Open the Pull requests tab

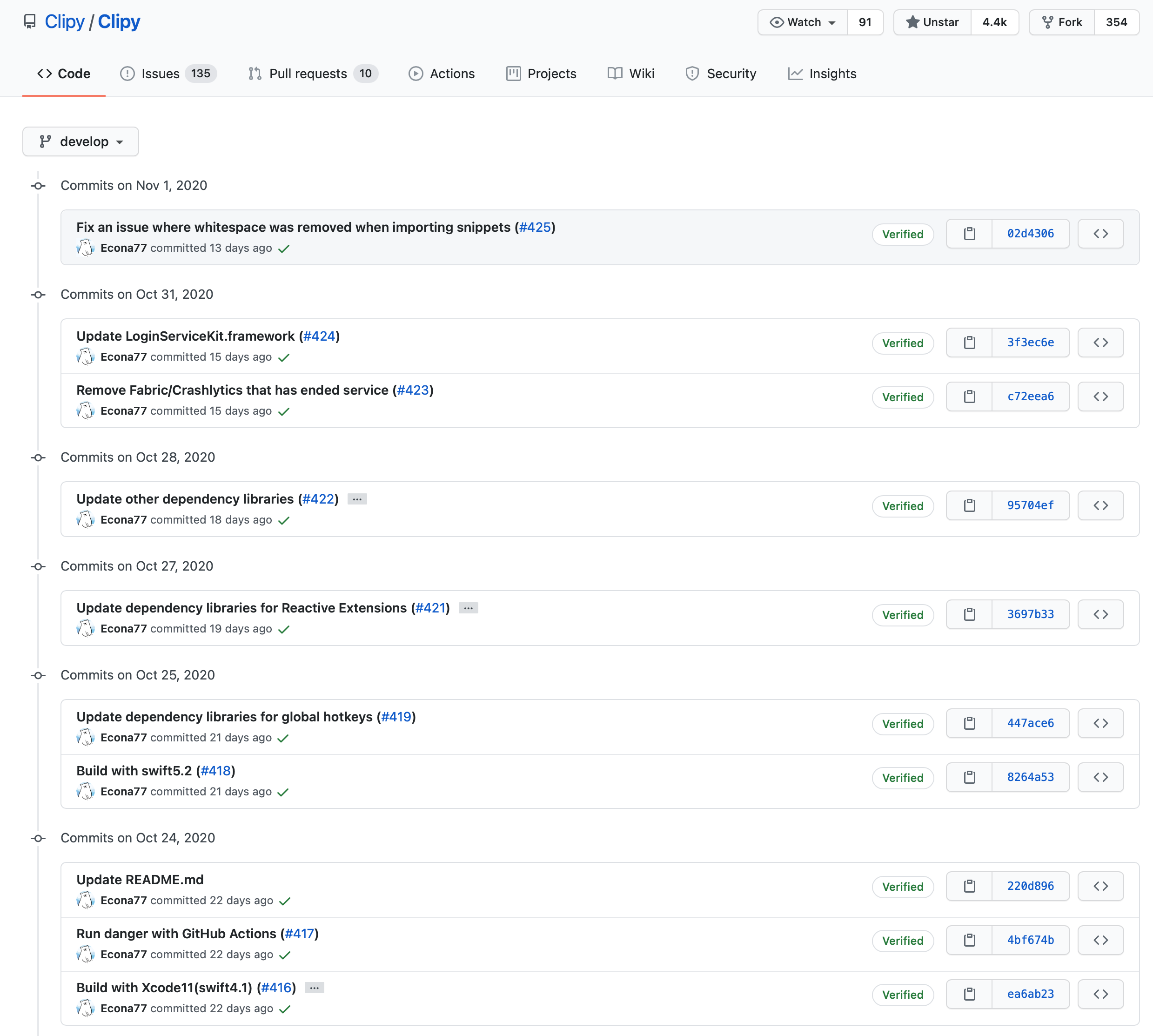(312, 74)
